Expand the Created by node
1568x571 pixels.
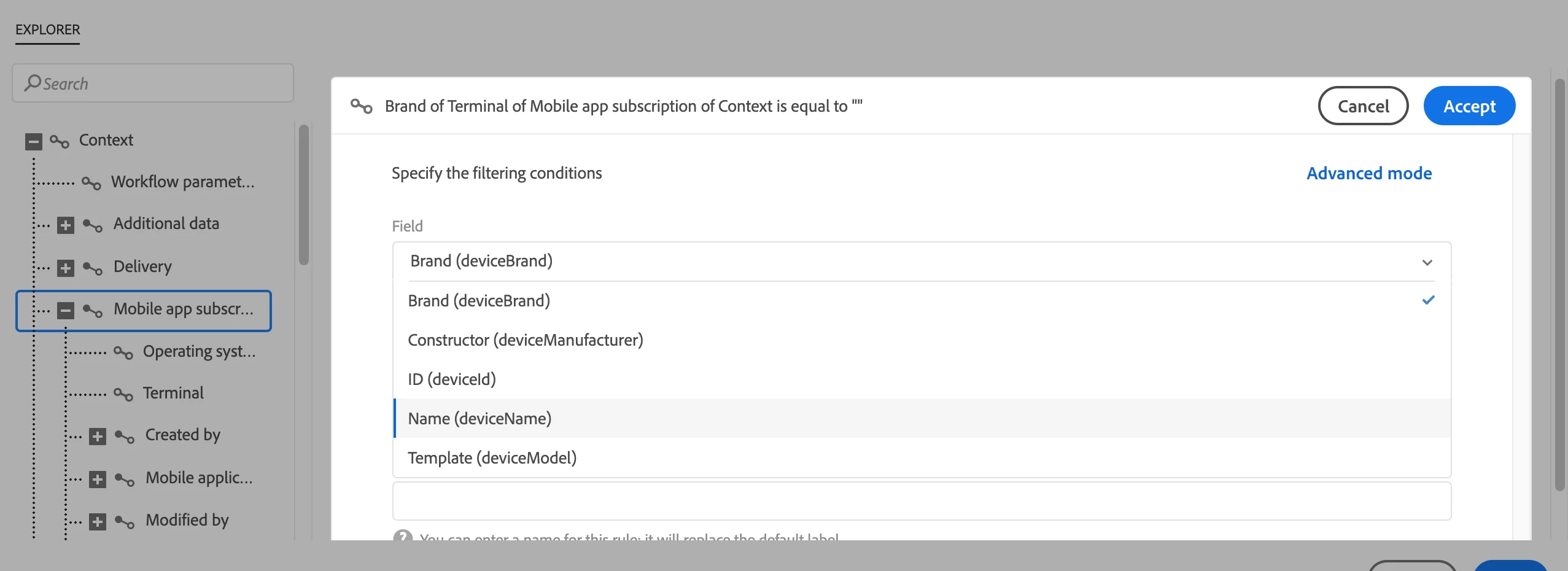[98, 437]
